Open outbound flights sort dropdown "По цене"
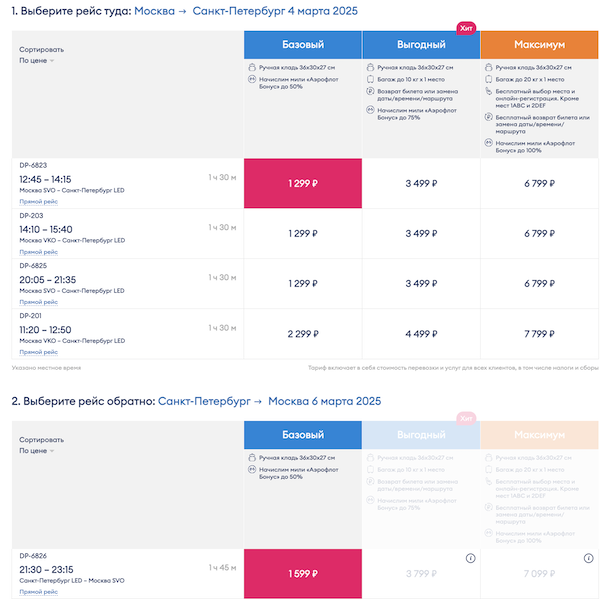The height and width of the screenshot is (599, 600). pyautogui.click(x=38, y=60)
